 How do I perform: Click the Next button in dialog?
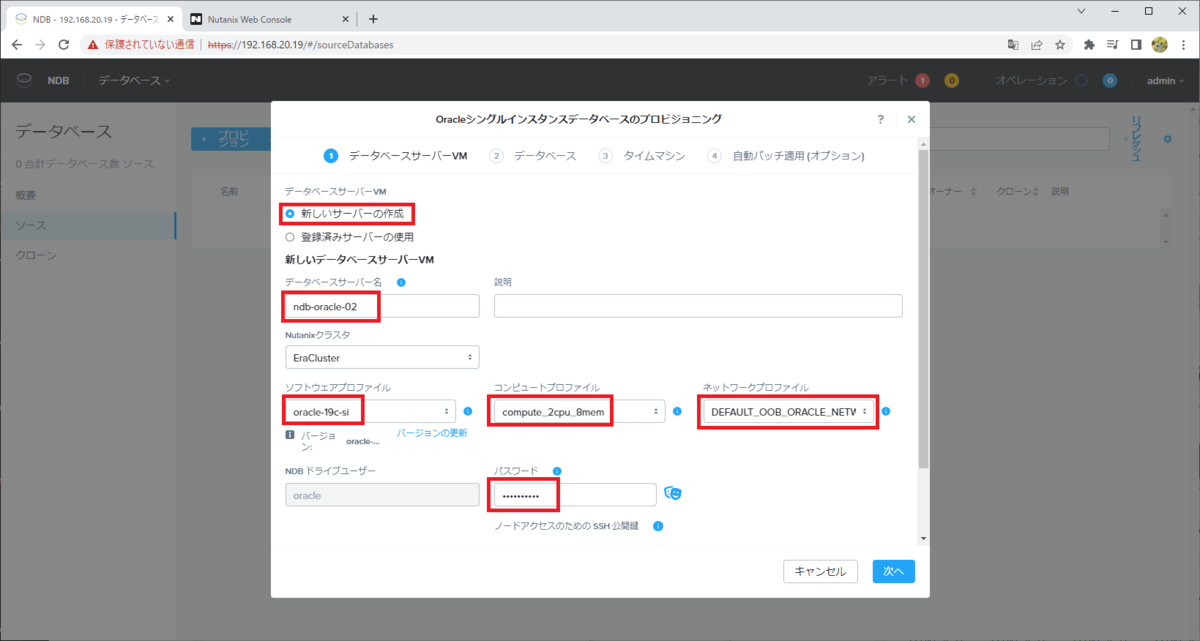pos(893,571)
